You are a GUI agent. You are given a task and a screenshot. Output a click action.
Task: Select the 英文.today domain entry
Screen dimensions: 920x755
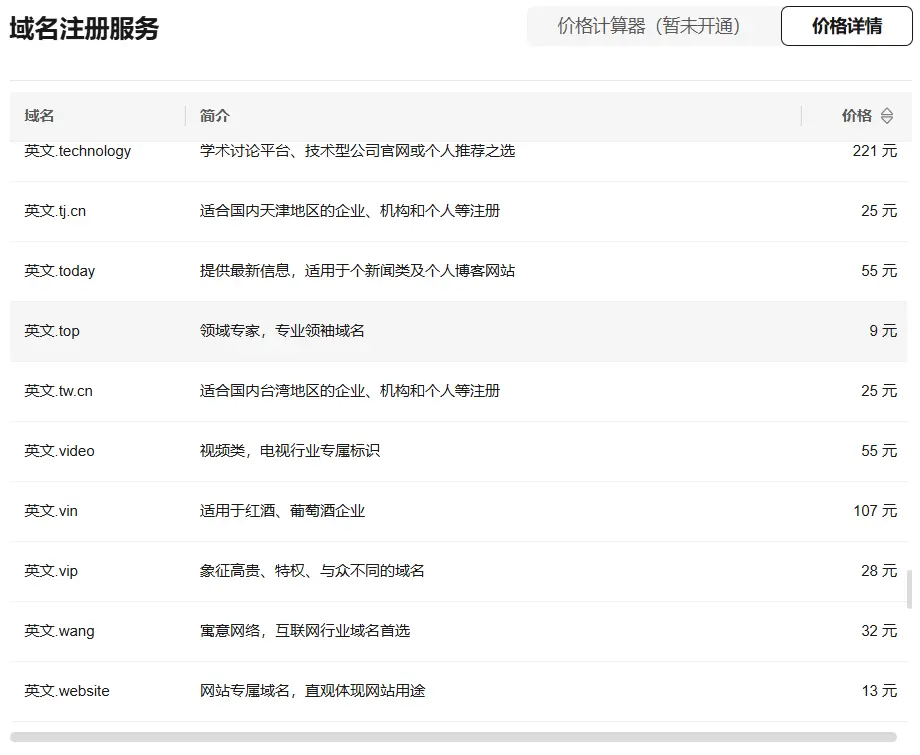click(x=60, y=271)
